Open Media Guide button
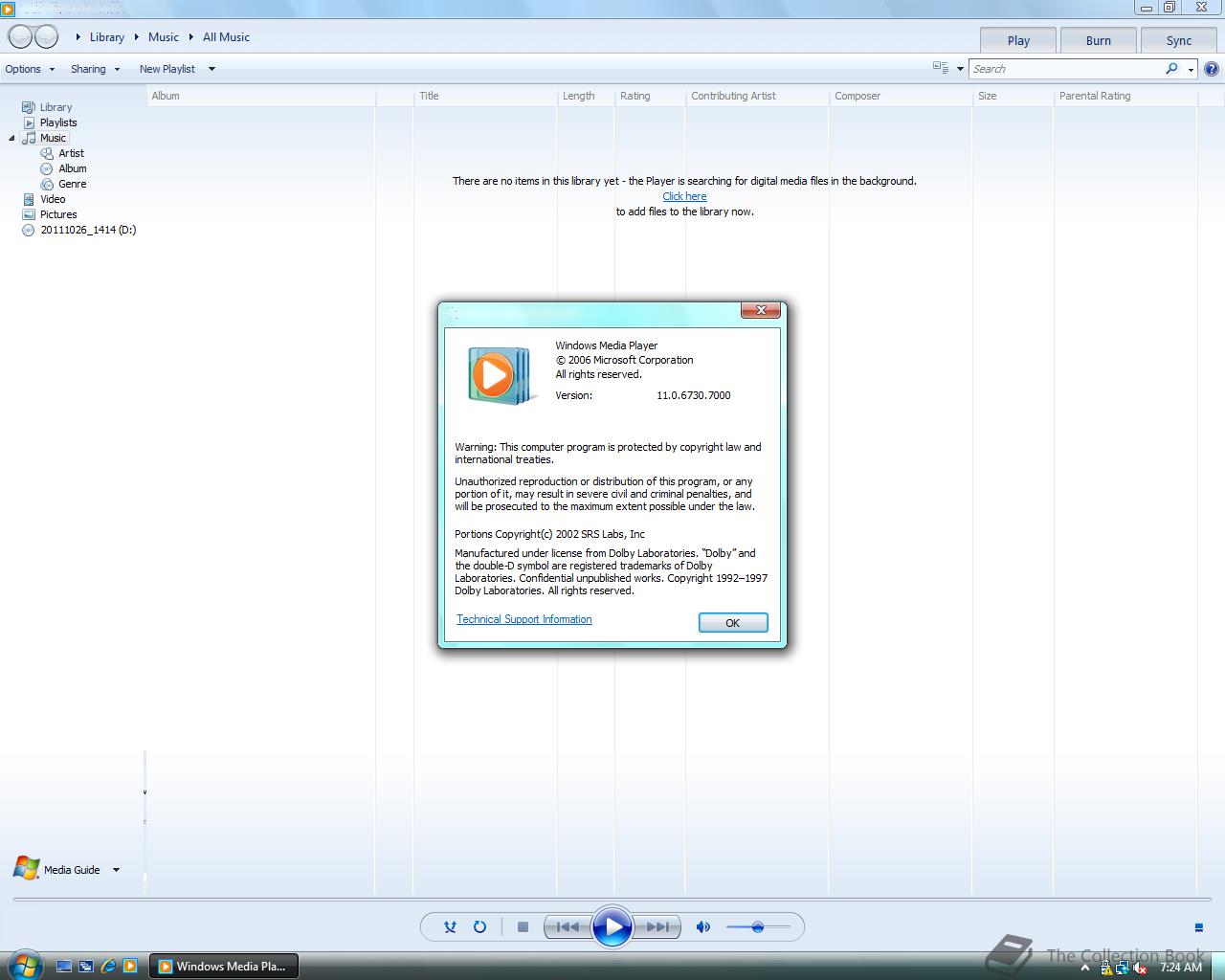The width and height of the screenshot is (1225, 980). [57, 869]
